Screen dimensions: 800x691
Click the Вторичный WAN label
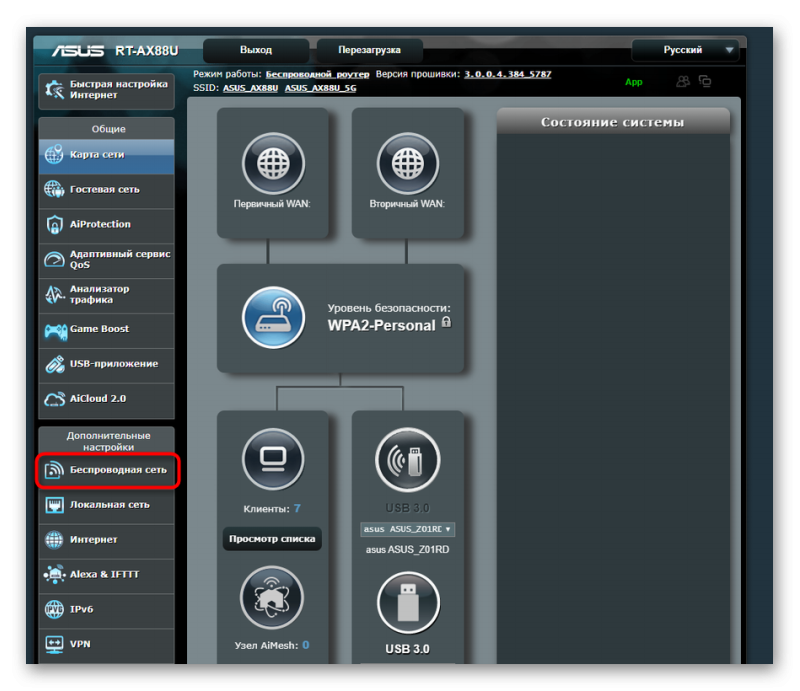coord(407,204)
